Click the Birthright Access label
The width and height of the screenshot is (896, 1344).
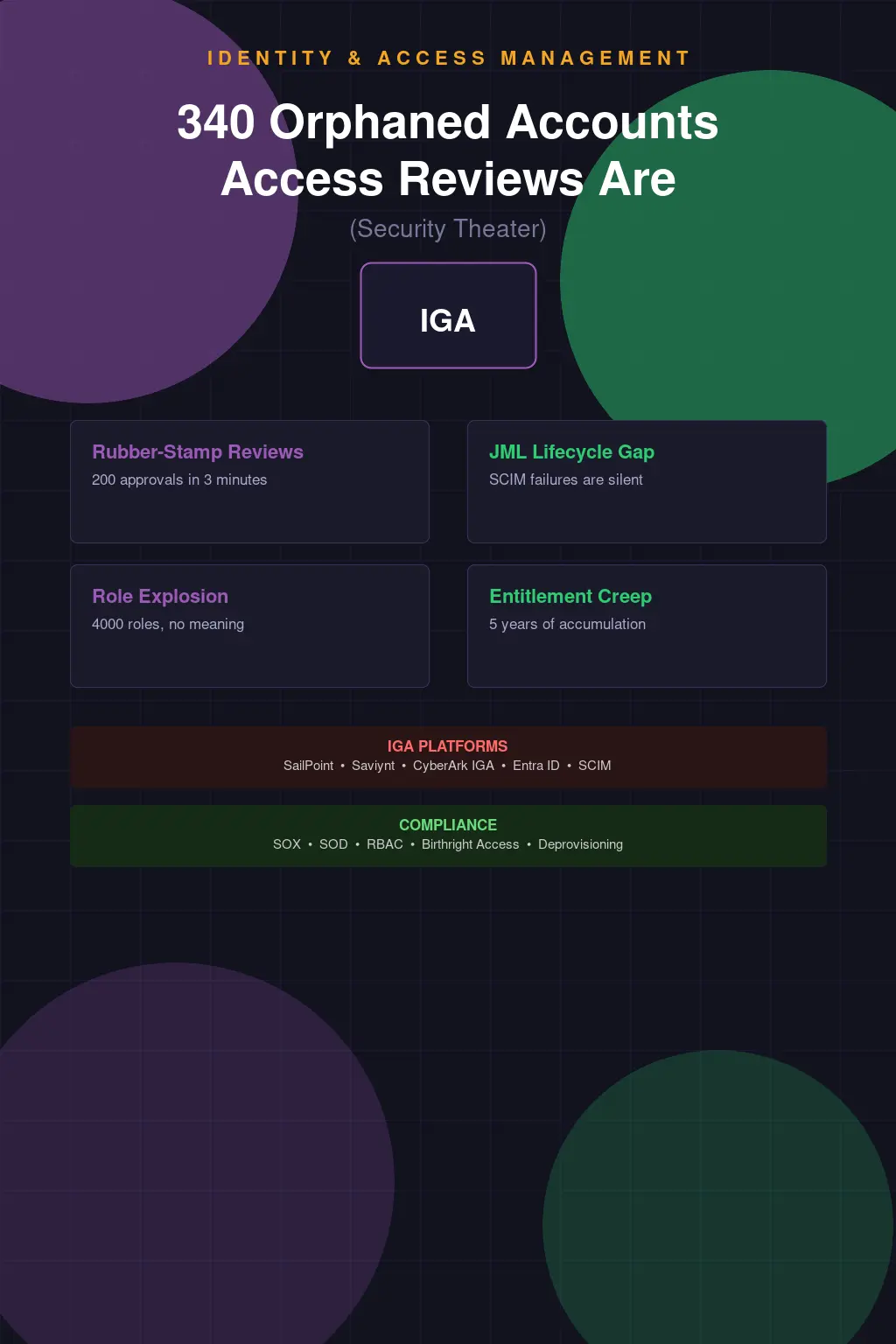pos(470,844)
